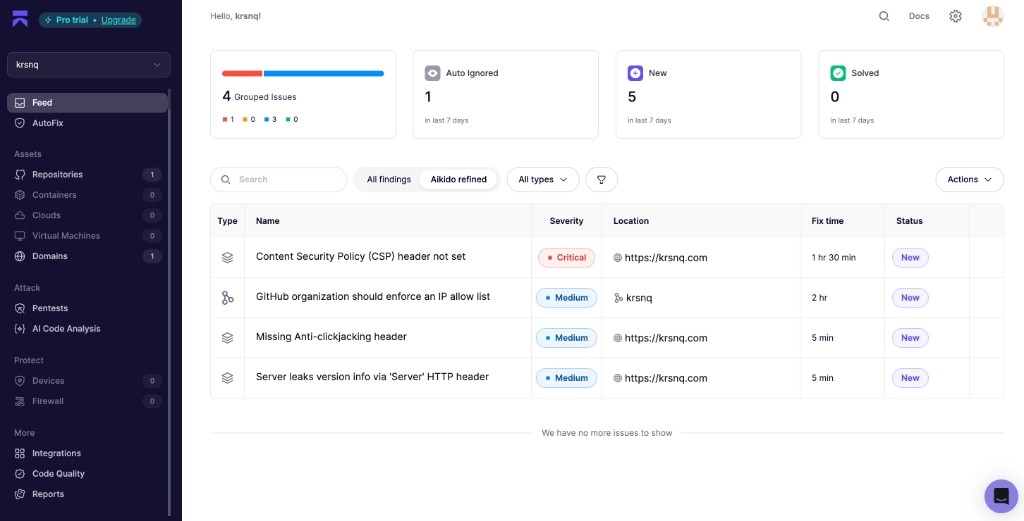1024x521 pixels.
Task: Click the Feed inbox icon
Action: (x=20, y=103)
